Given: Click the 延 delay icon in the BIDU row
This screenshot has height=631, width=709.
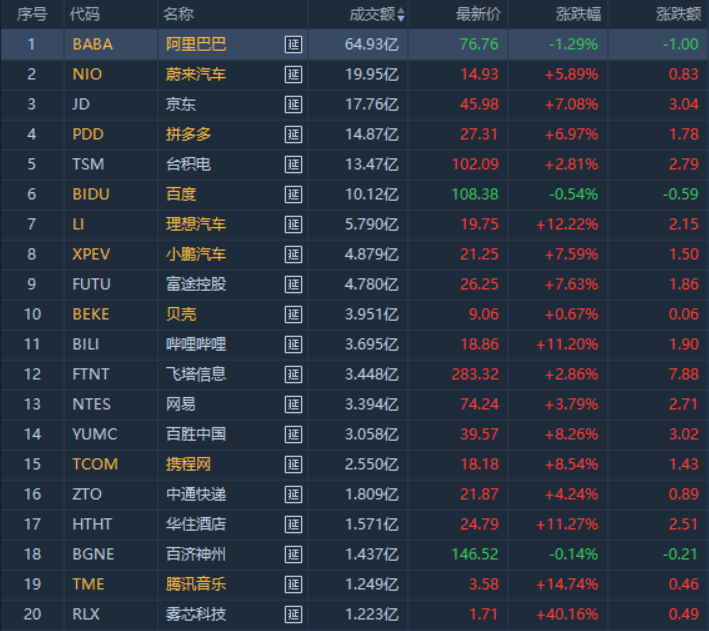Looking at the screenshot, I should point(293,195).
